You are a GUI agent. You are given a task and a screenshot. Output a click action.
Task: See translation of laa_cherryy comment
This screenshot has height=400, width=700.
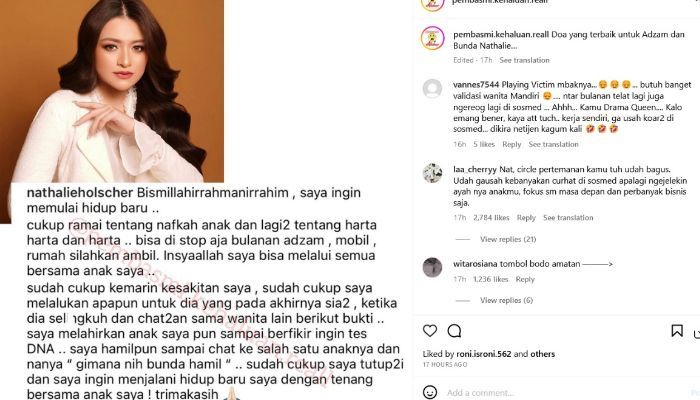(x=568, y=218)
